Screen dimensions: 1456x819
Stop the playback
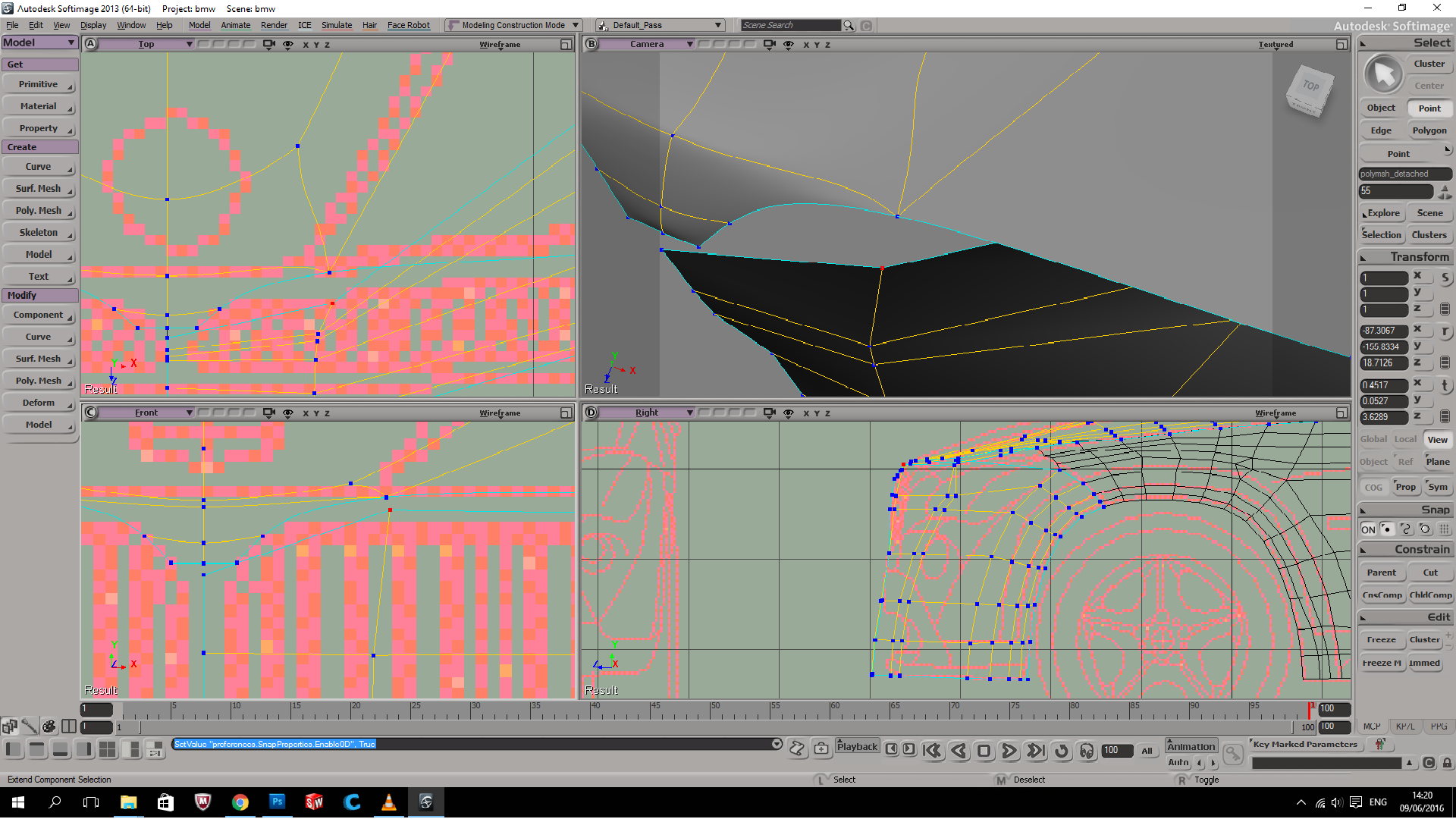click(x=984, y=750)
